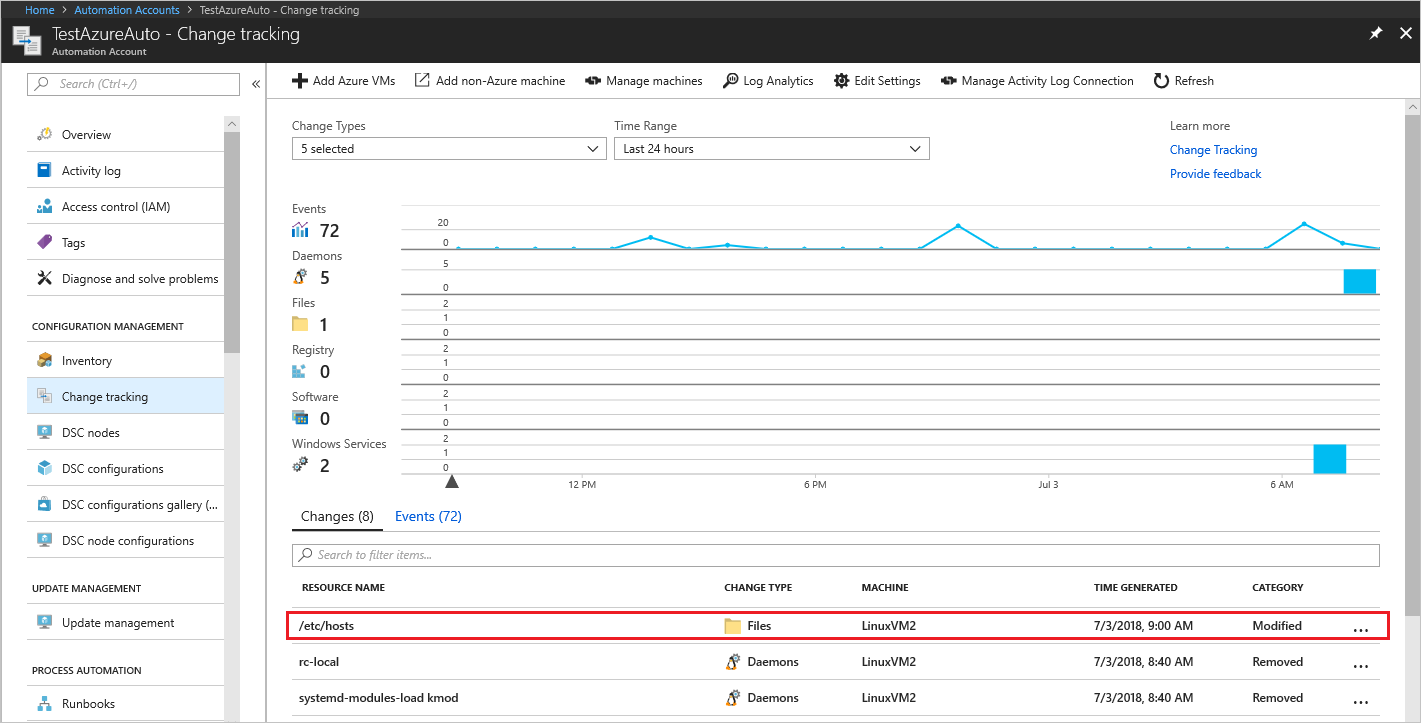
Task: Open the Change Types dropdown
Action: pyautogui.click(x=449, y=148)
